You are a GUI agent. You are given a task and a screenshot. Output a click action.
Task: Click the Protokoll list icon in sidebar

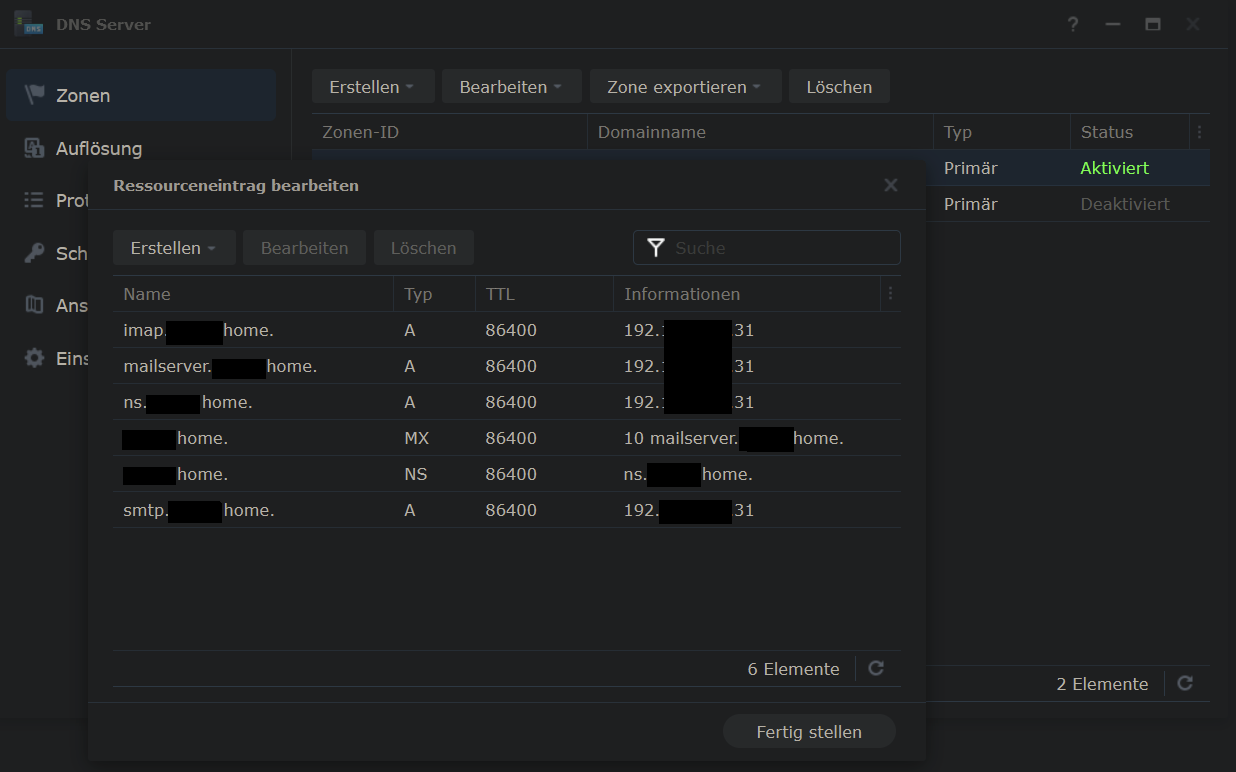[35, 200]
